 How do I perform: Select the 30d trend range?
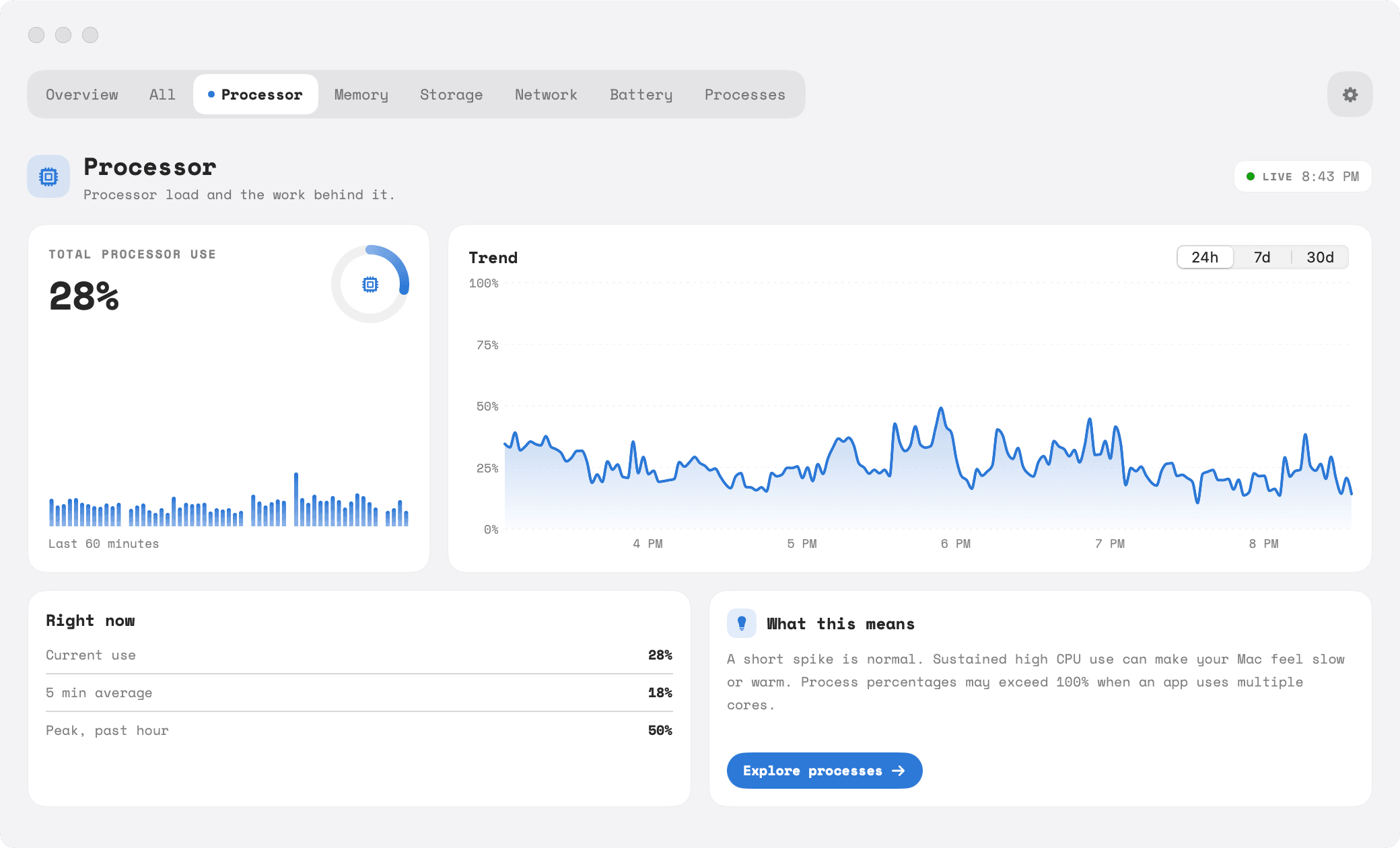[x=1320, y=257]
